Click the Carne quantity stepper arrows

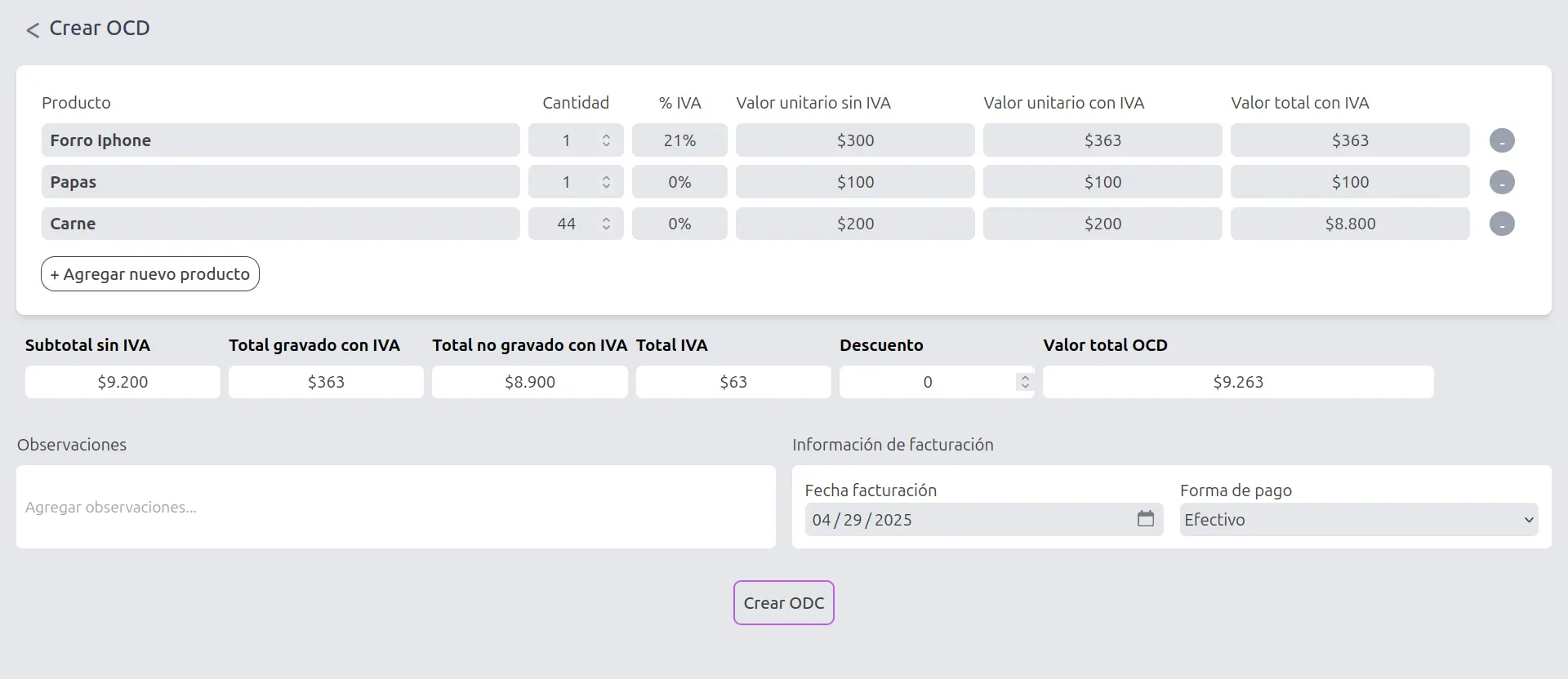point(606,224)
